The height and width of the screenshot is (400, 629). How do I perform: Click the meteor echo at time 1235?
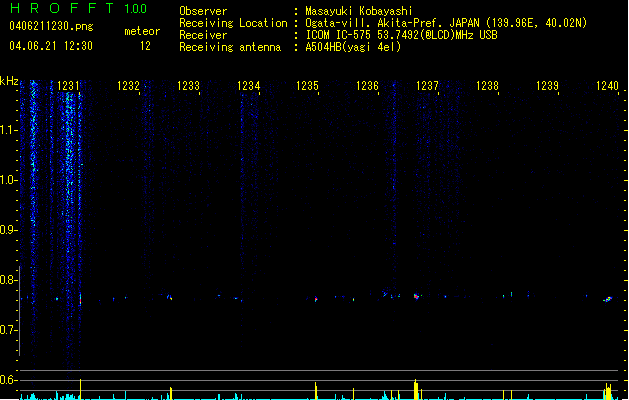316,299
